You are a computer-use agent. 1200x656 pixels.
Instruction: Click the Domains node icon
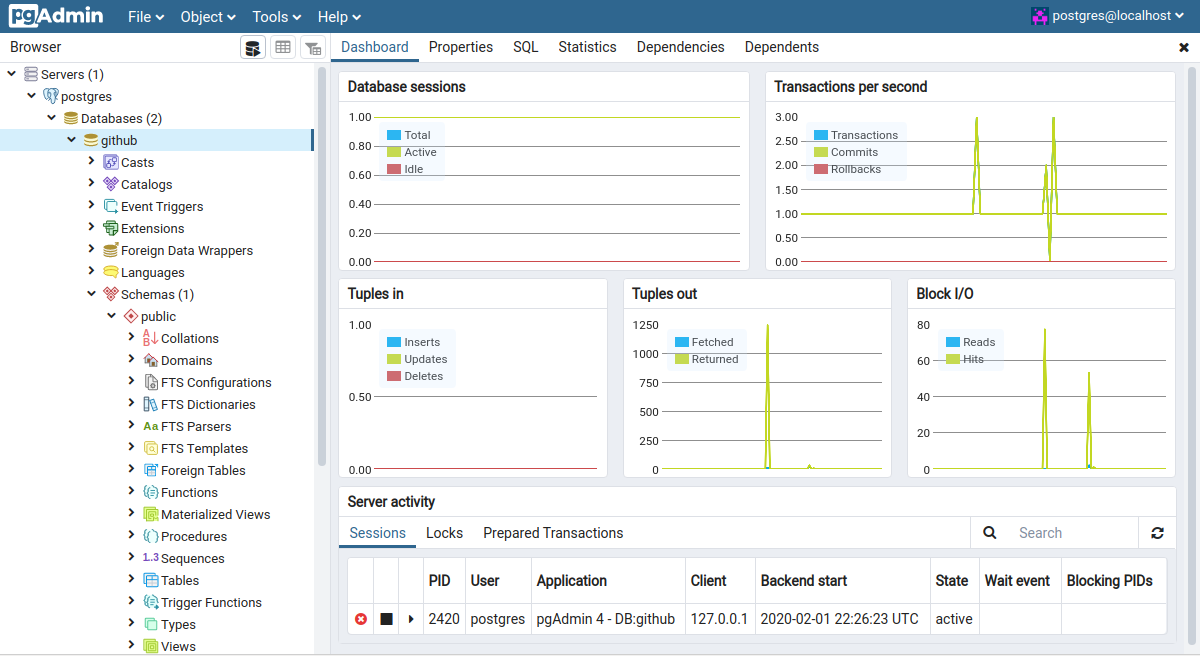(x=151, y=360)
